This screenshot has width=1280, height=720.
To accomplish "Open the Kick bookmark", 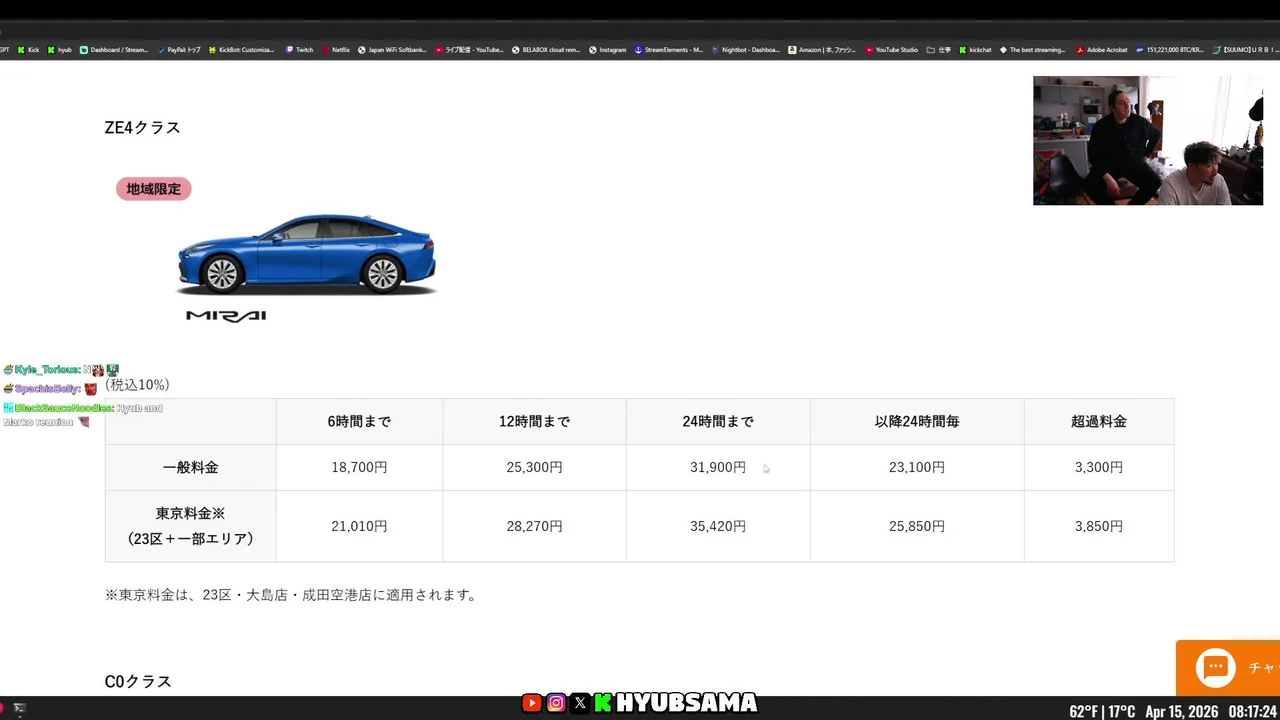I will (x=29, y=49).
